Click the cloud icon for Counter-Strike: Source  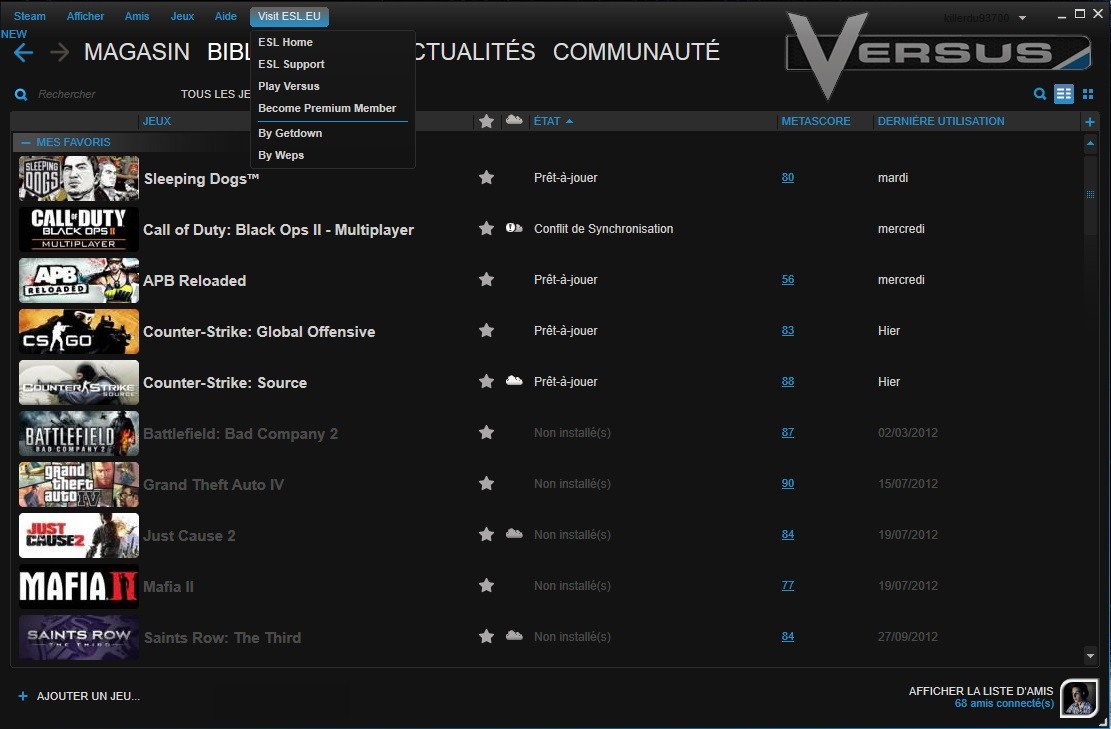point(514,380)
